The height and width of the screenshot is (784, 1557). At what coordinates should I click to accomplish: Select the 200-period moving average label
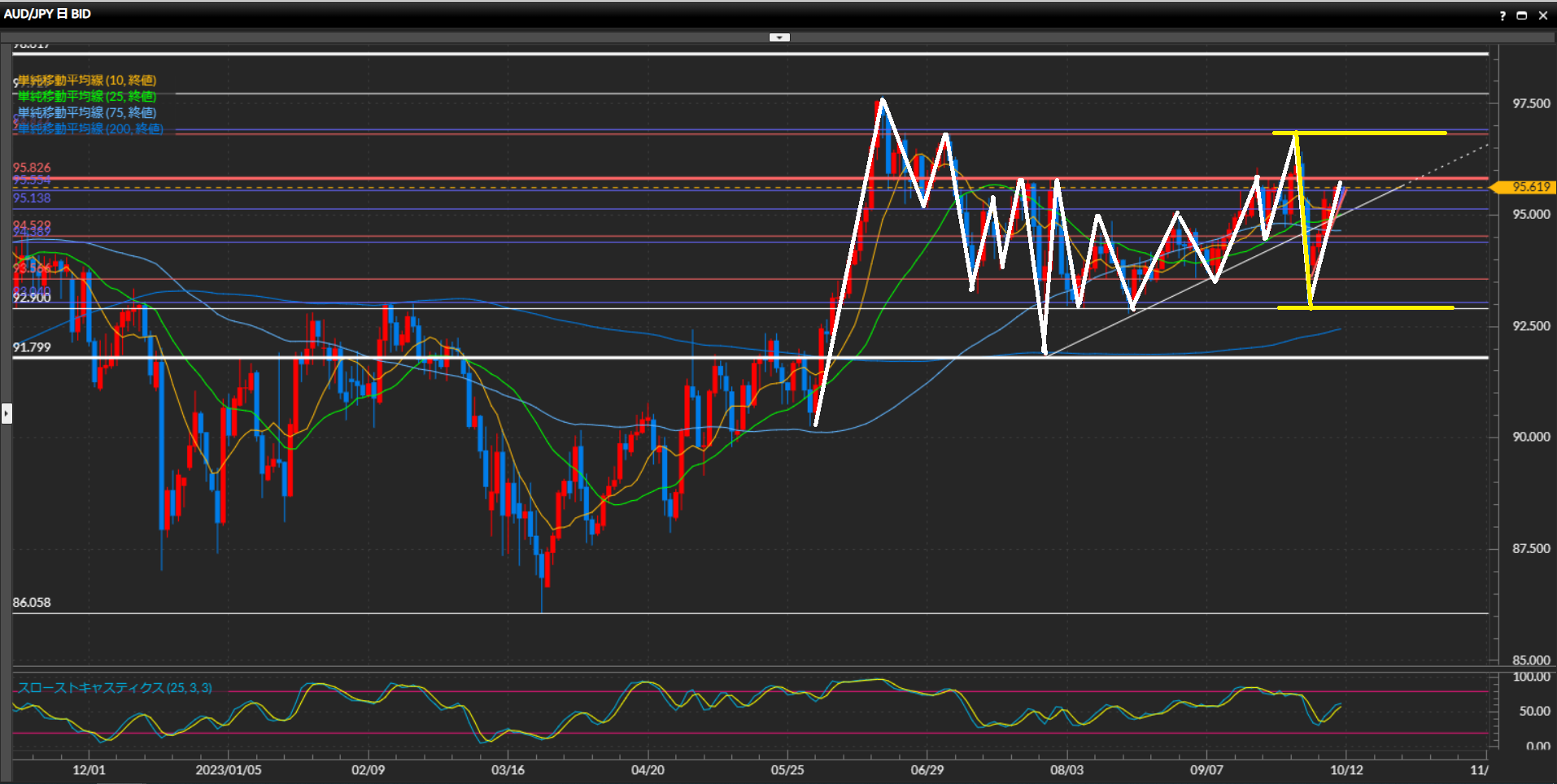(x=90, y=129)
